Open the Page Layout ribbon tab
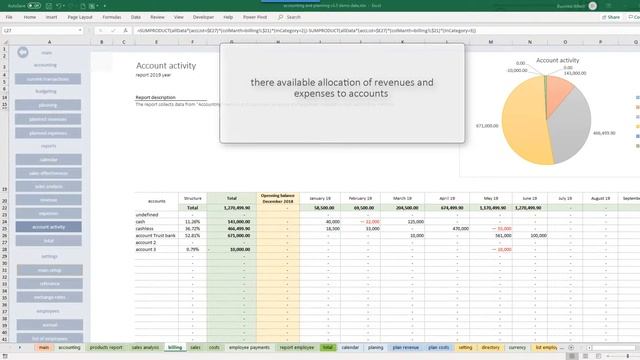Image resolution: width=640 pixels, height=360 pixels. 80,17
